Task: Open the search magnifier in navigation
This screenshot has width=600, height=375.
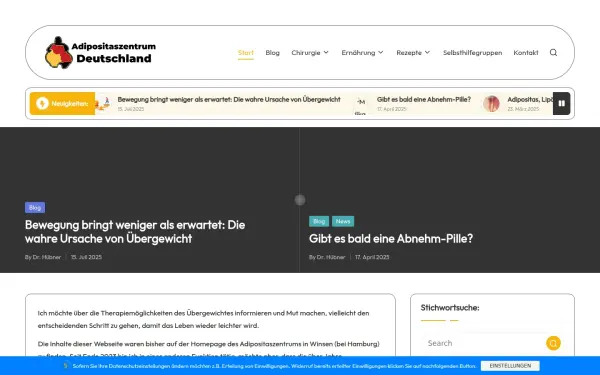Action: click(x=553, y=52)
